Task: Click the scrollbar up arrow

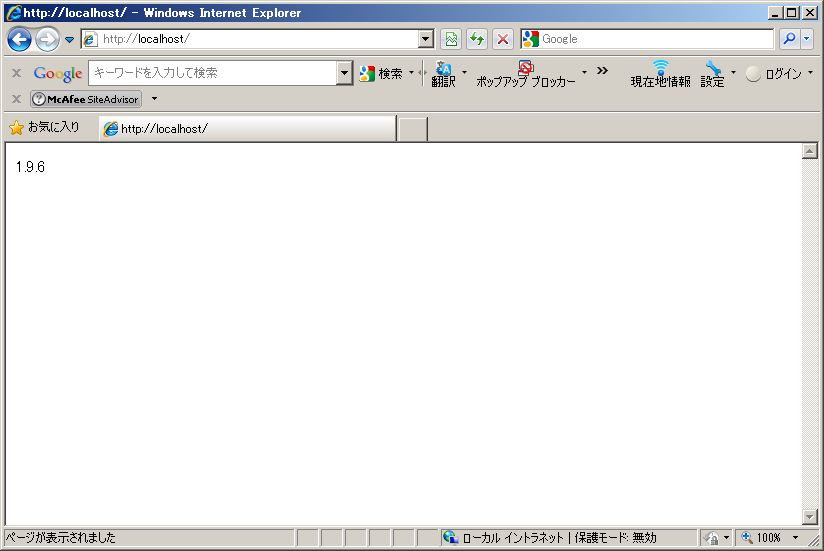Action: tap(810, 151)
